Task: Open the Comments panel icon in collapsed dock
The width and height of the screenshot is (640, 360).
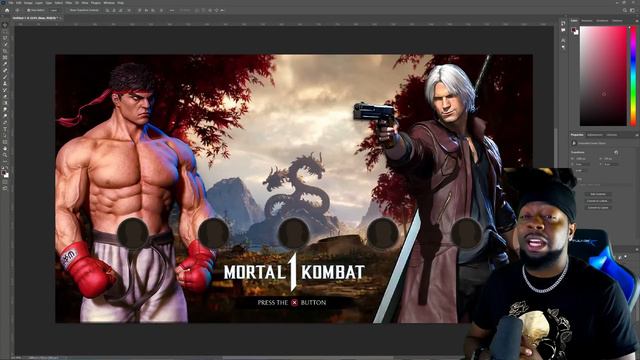Action: point(563,30)
